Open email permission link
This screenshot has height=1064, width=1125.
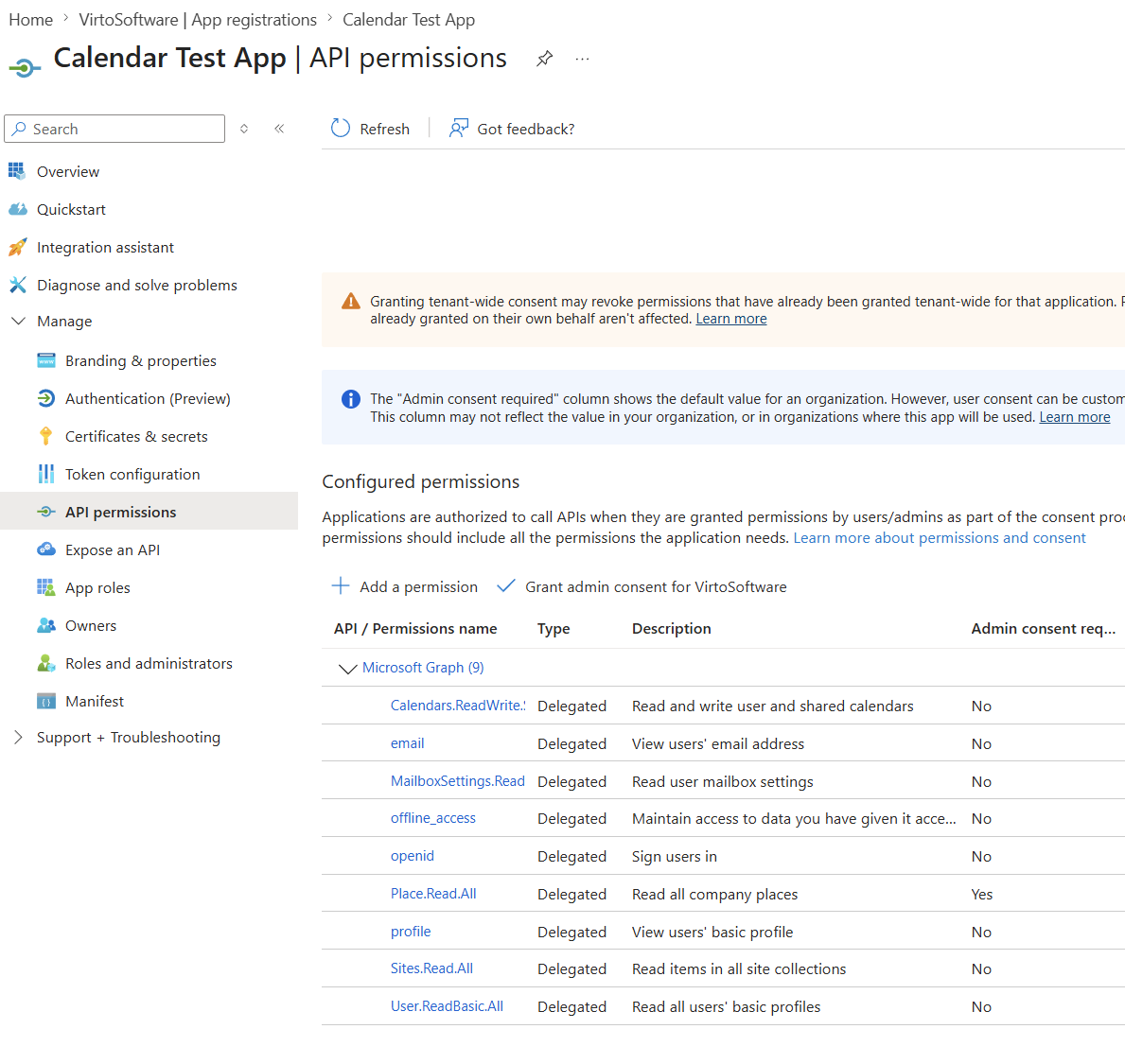click(x=408, y=743)
